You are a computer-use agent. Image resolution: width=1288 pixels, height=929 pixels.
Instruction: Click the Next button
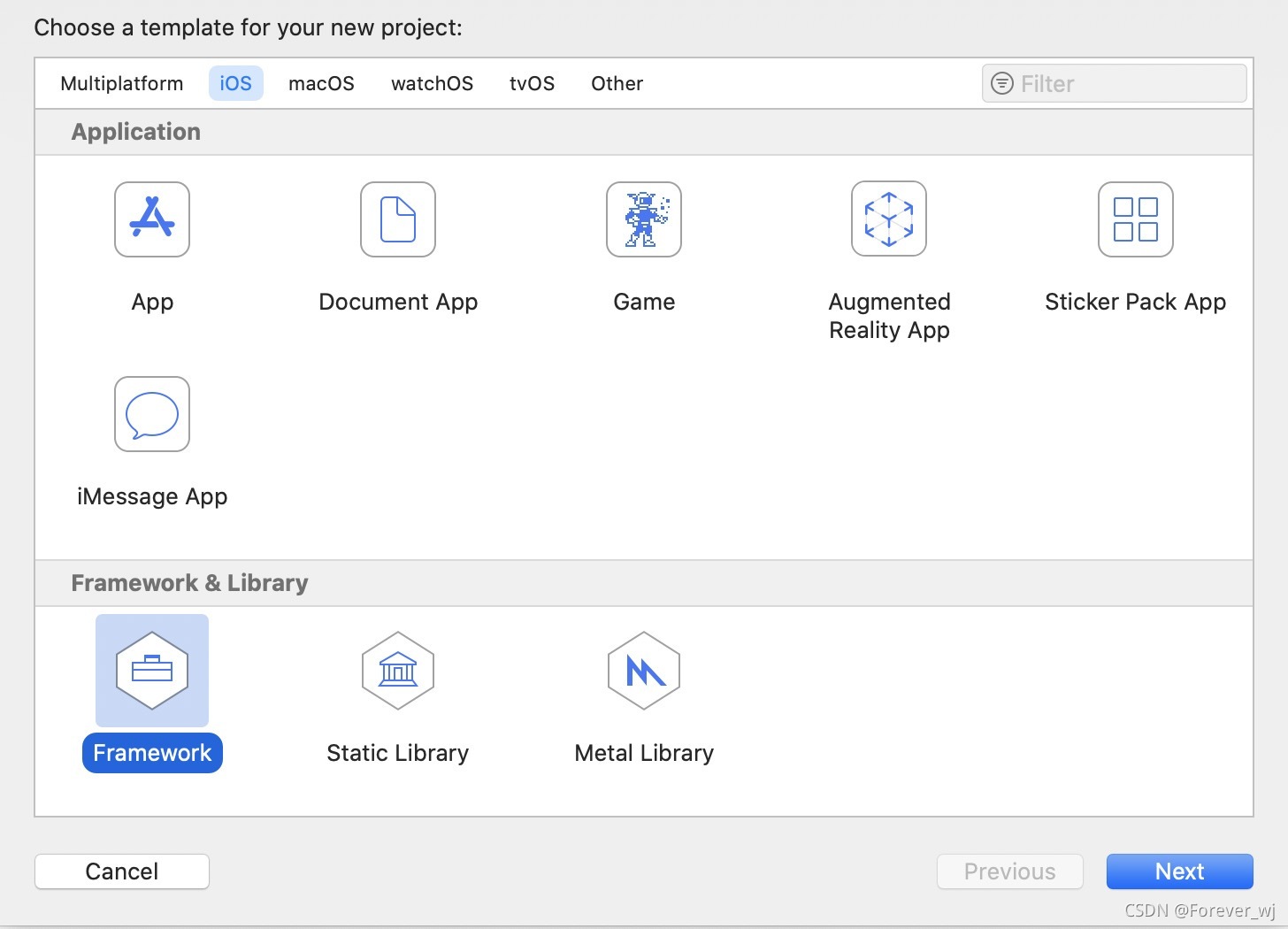(x=1179, y=871)
